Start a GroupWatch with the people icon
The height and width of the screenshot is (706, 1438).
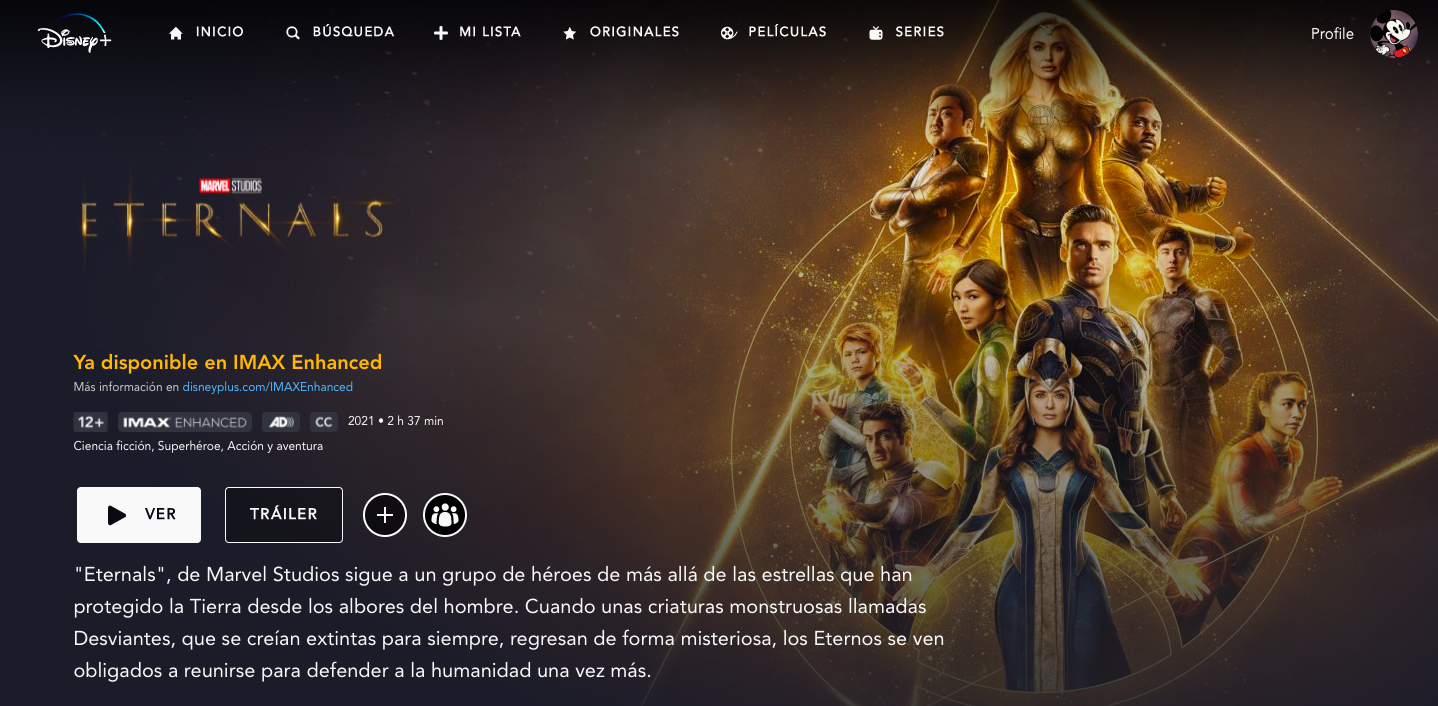(445, 515)
